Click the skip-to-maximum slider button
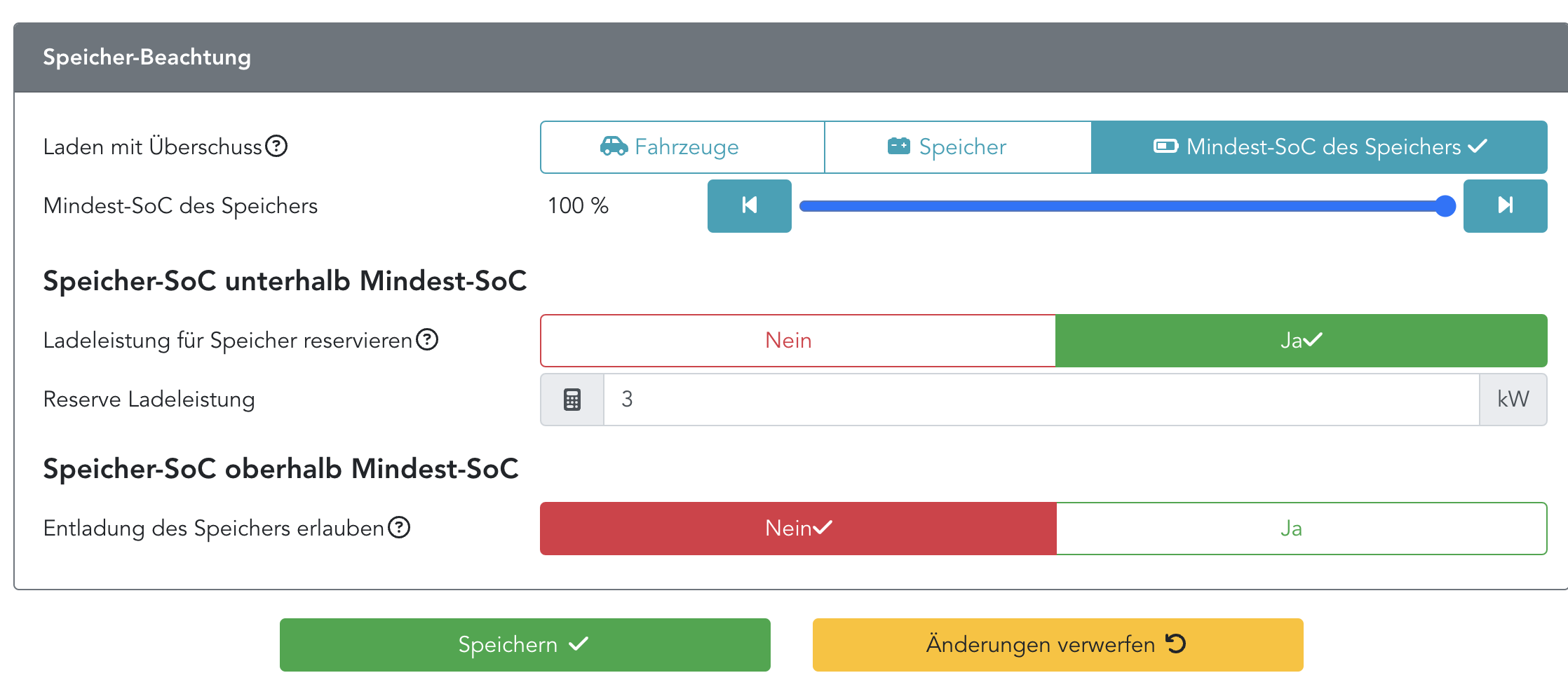Image resolution: width=1568 pixels, height=694 pixels. click(x=1505, y=205)
